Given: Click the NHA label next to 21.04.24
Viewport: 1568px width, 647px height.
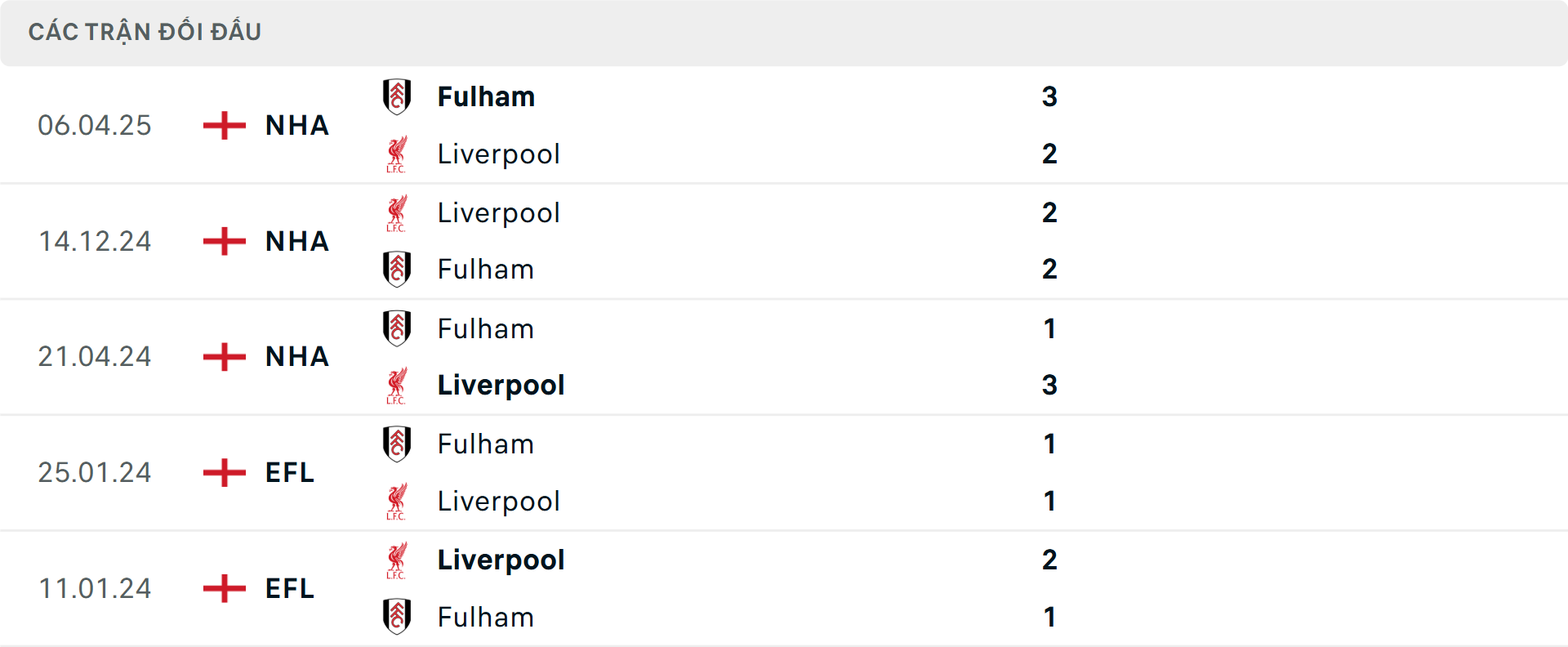Looking at the screenshot, I should [x=296, y=356].
